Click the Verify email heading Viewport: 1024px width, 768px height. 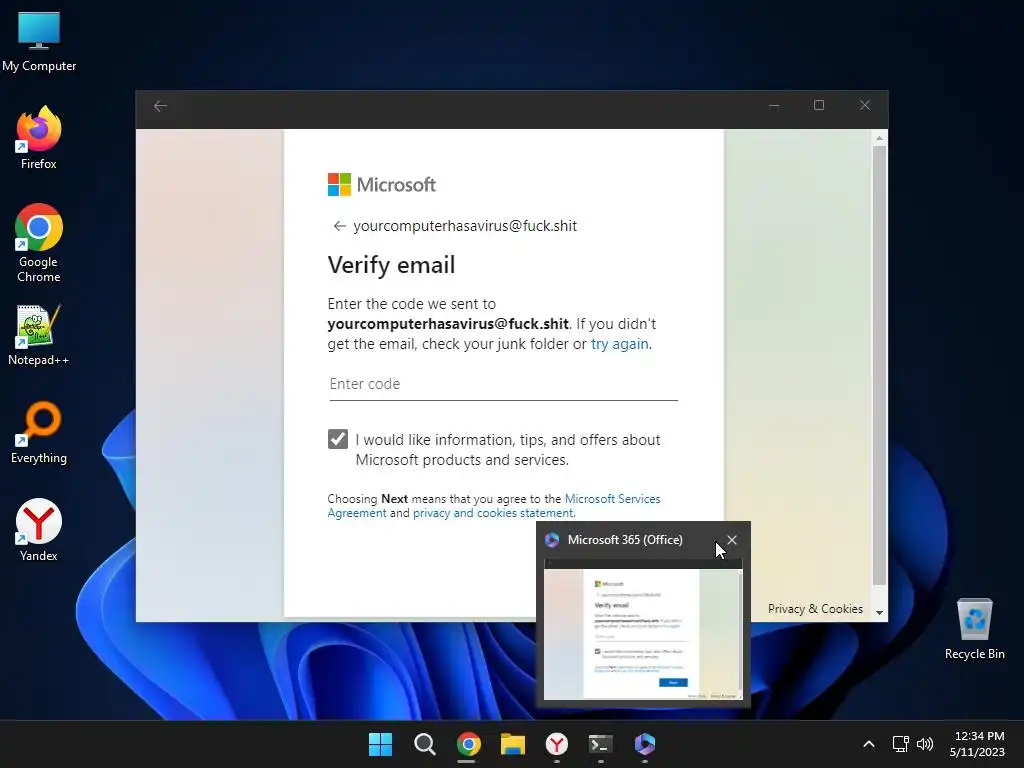(x=391, y=265)
